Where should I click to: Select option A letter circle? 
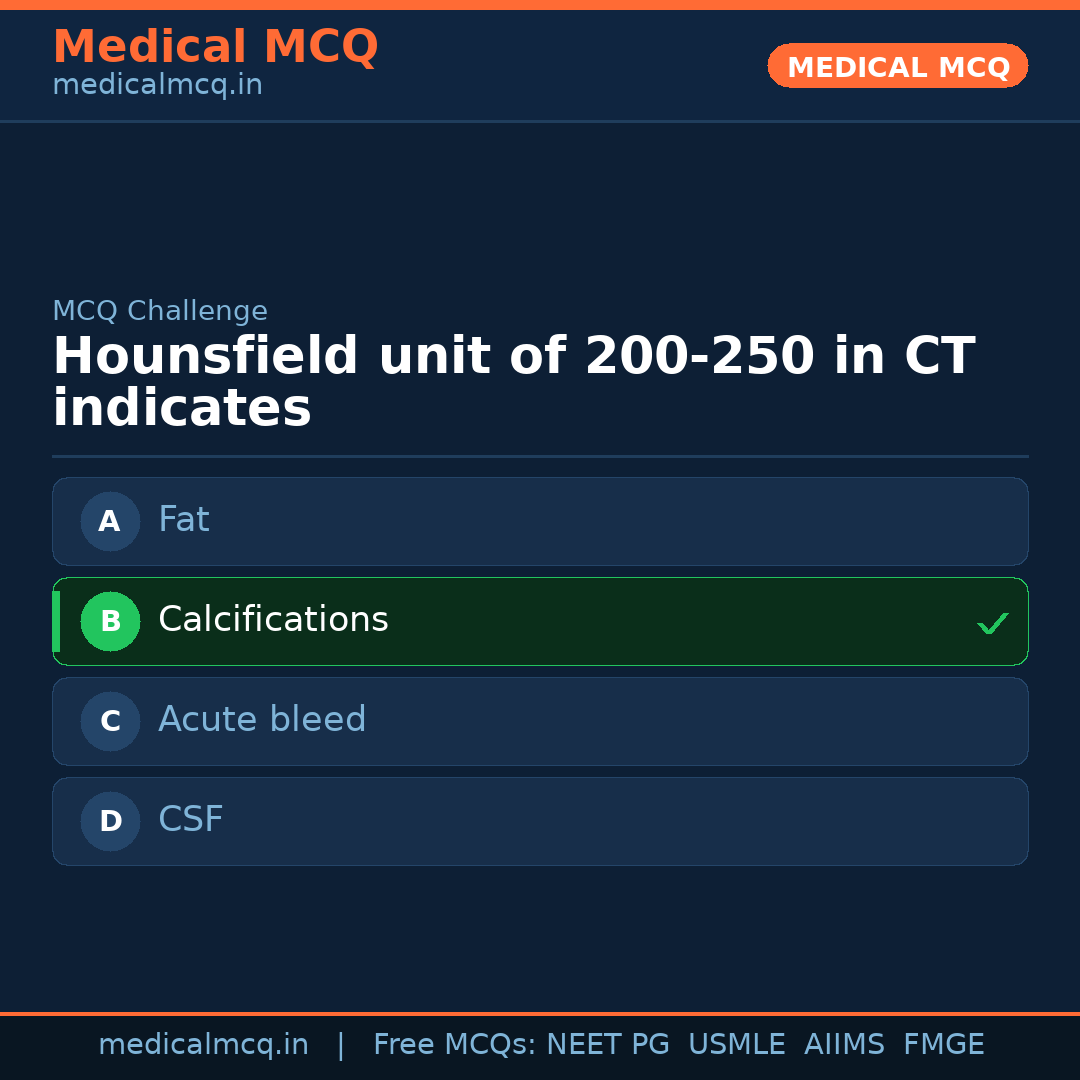click(110, 521)
